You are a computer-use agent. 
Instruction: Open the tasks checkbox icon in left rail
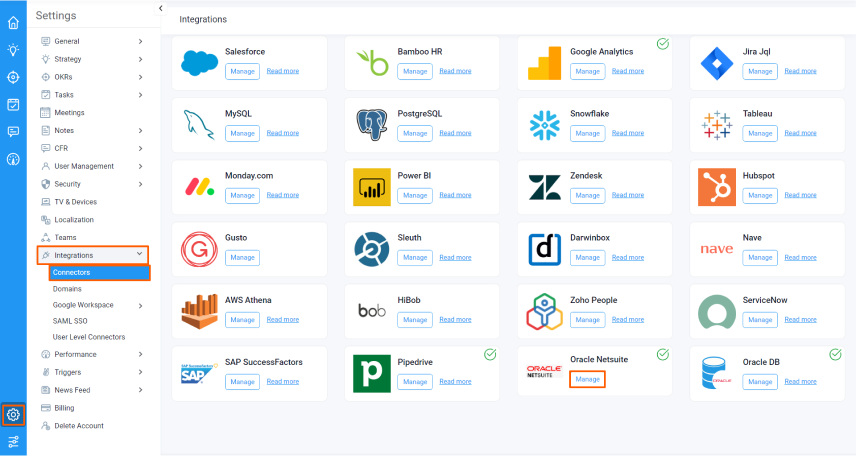click(x=13, y=104)
